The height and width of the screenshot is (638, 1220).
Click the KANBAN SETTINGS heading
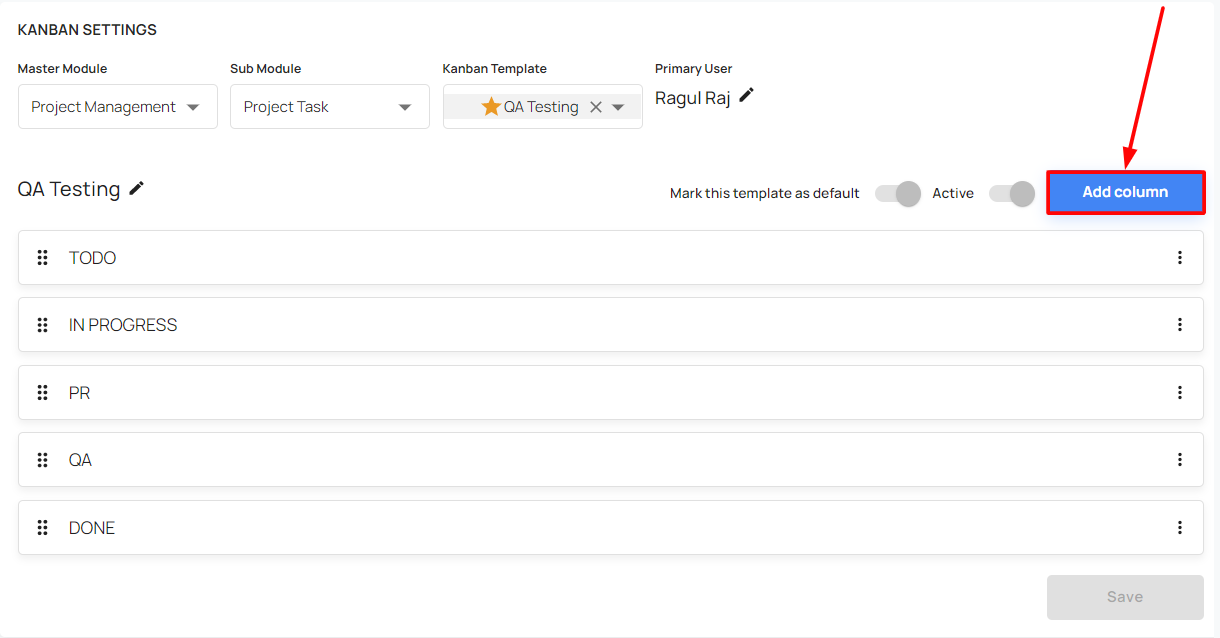[87, 30]
